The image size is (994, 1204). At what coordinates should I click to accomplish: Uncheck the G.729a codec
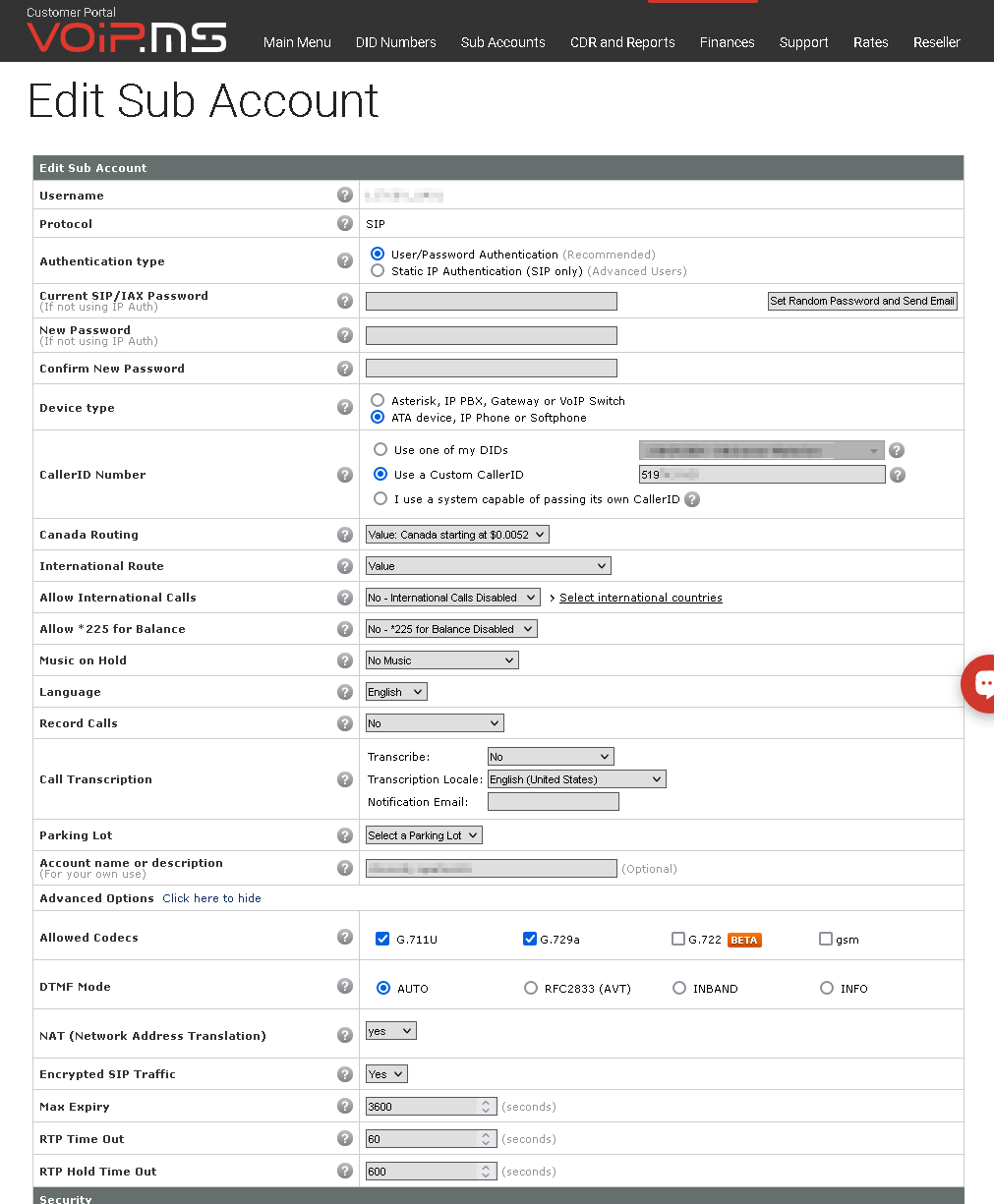point(530,939)
